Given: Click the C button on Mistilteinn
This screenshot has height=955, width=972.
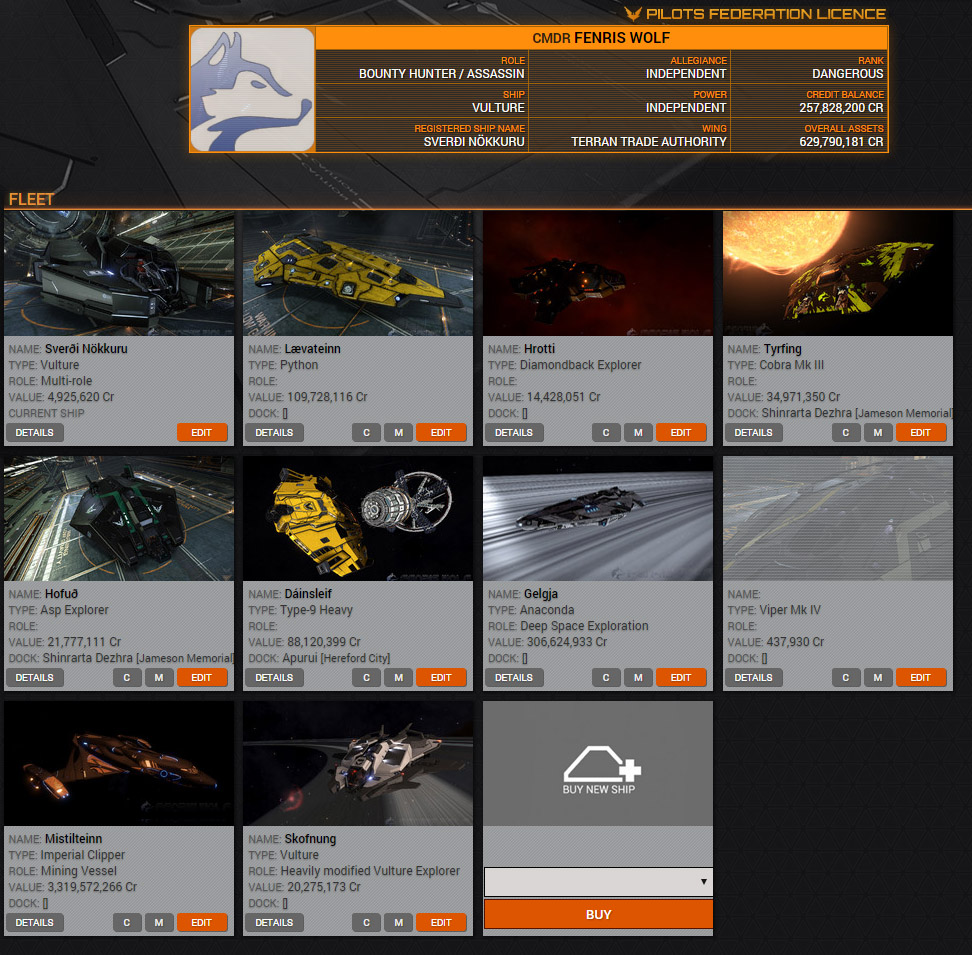Looking at the screenshot, I should point(127,922).
